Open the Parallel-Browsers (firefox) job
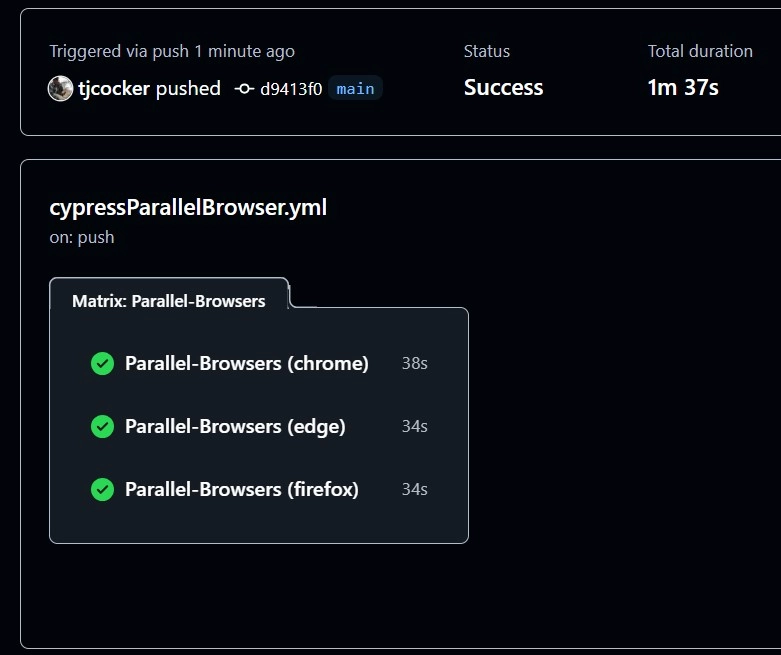 click(x=241, y=489)
